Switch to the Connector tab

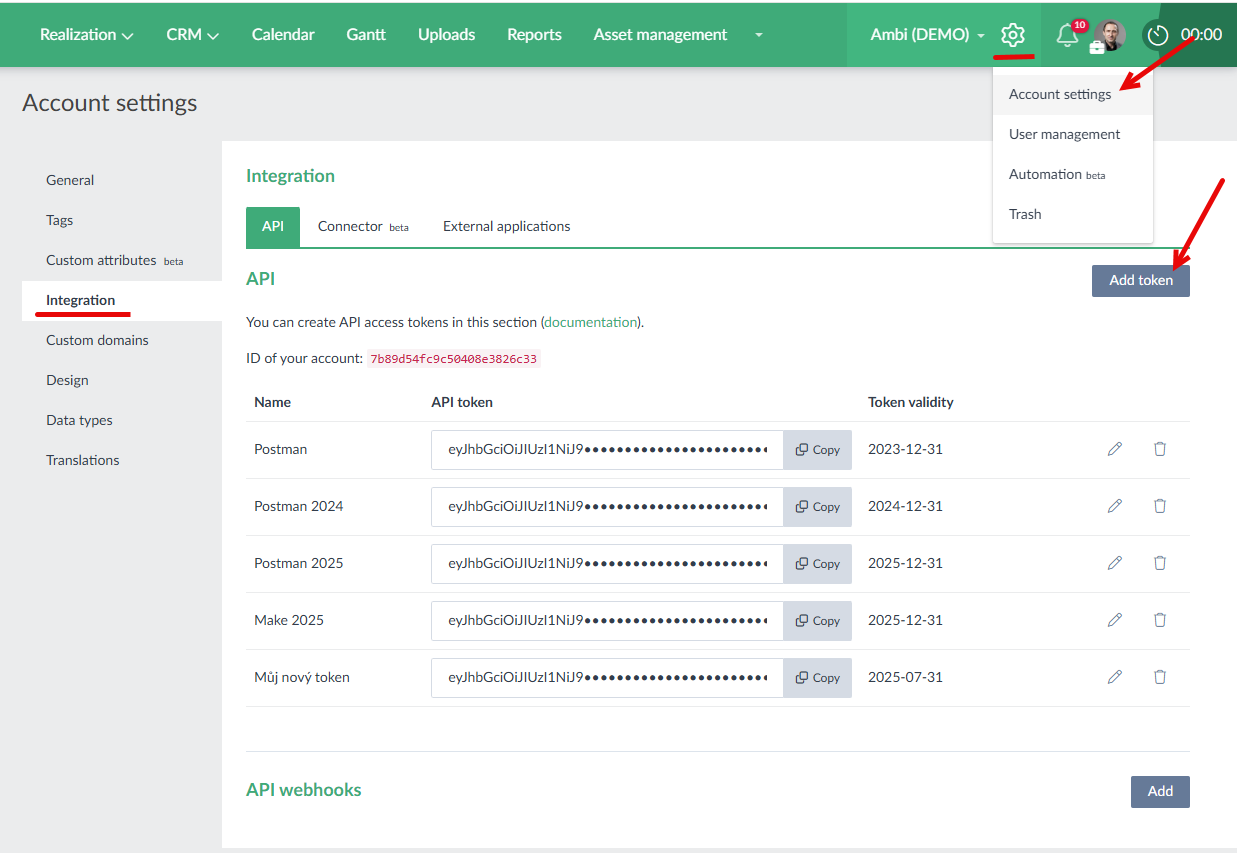pos(362,227)
